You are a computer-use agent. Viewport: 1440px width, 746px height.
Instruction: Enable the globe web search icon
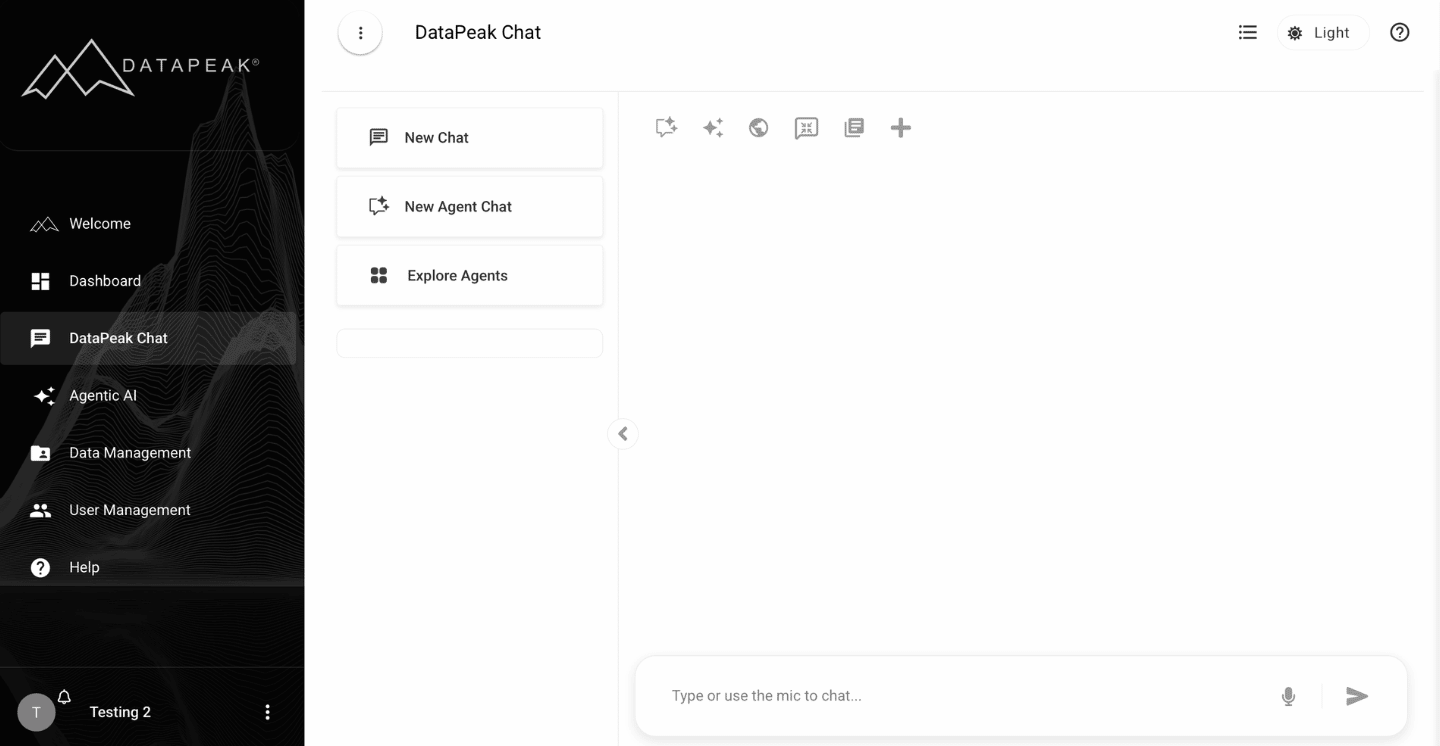[759, 127]
